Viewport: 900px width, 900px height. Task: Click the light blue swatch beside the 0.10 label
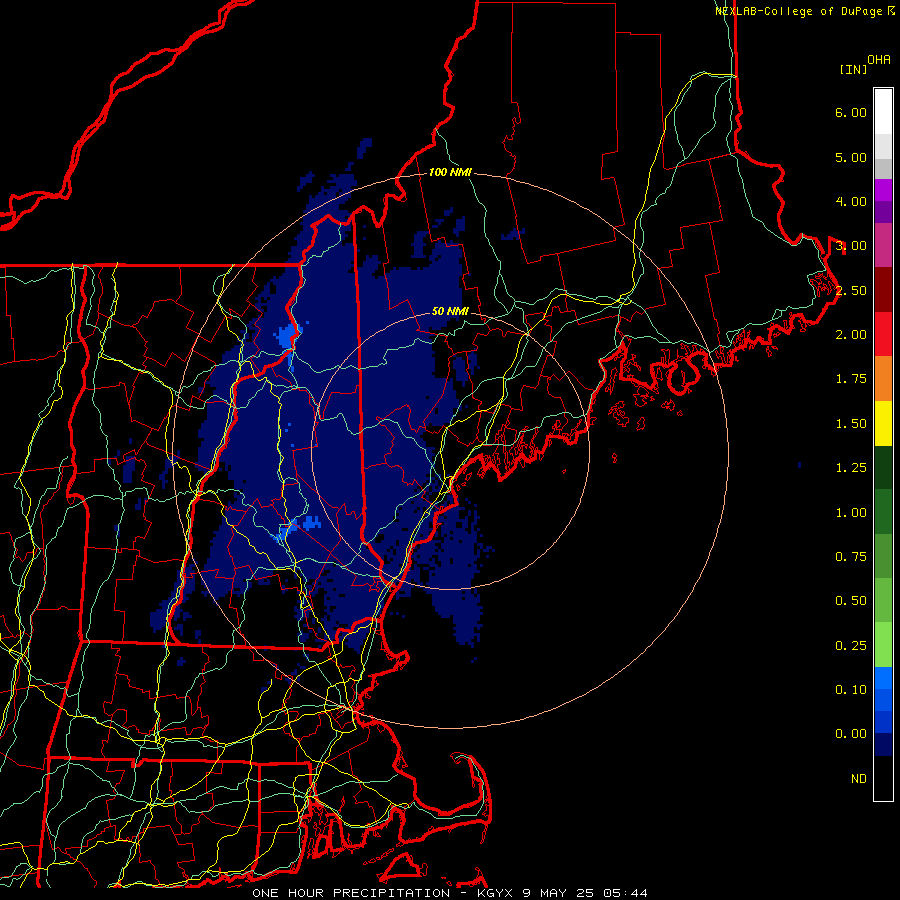[x=883, y=678]
